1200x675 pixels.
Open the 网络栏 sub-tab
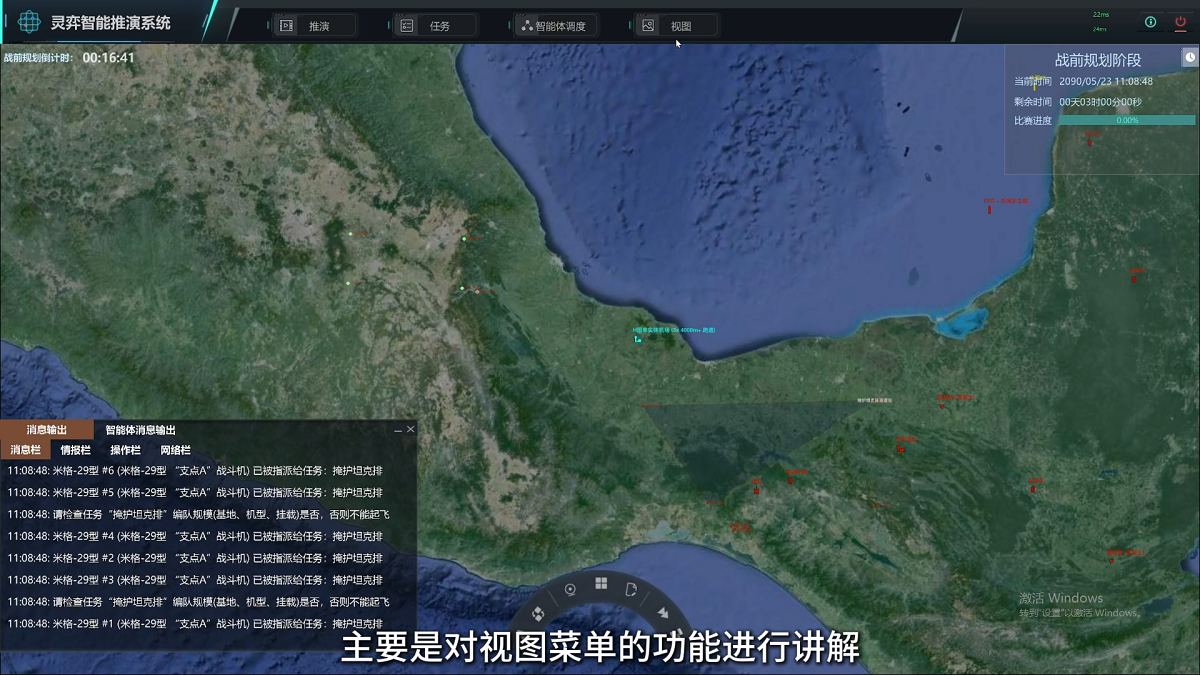(175, 450)
